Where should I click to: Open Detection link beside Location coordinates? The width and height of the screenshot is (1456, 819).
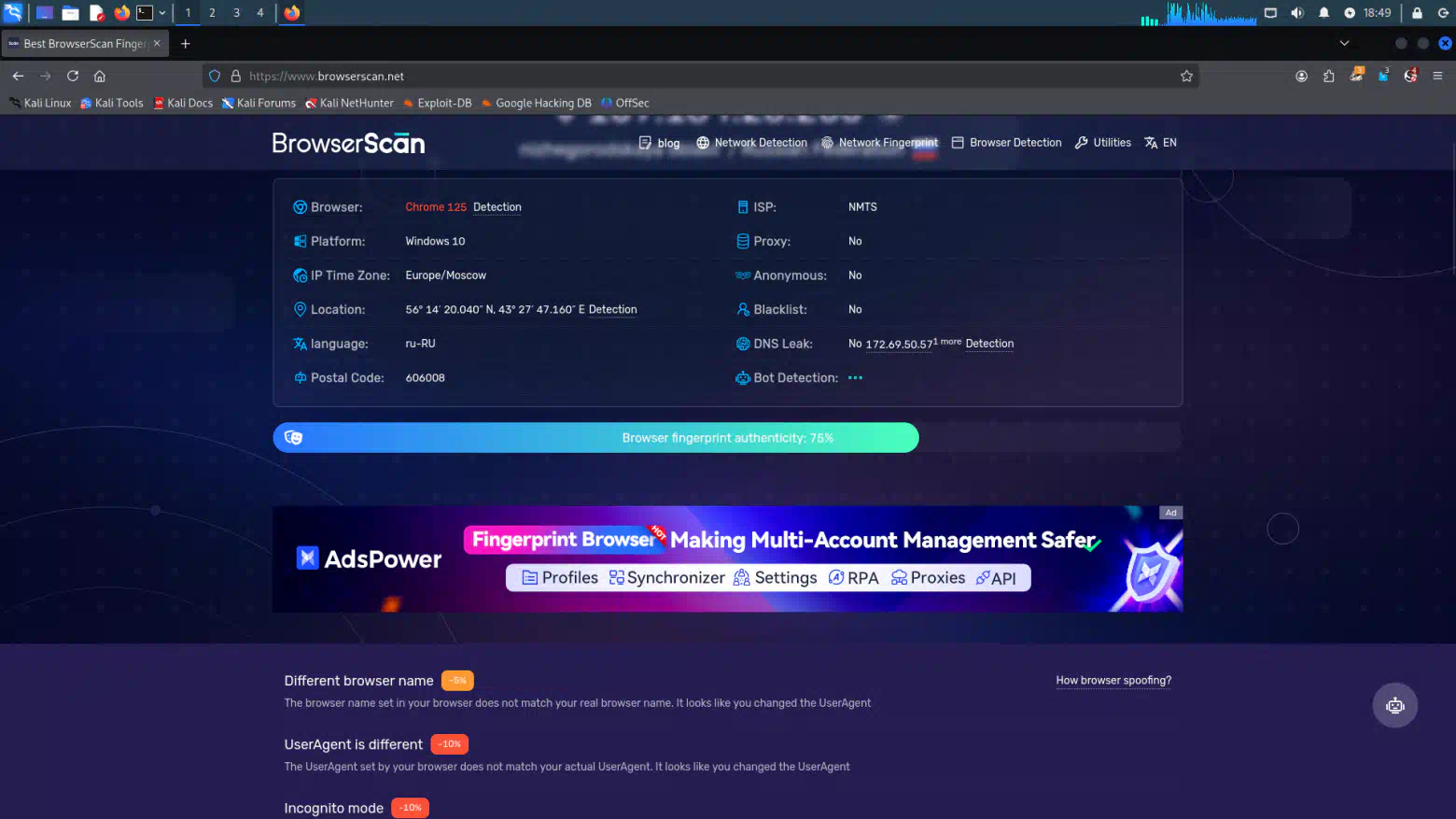pyautogui.click(x=612, y=310)
